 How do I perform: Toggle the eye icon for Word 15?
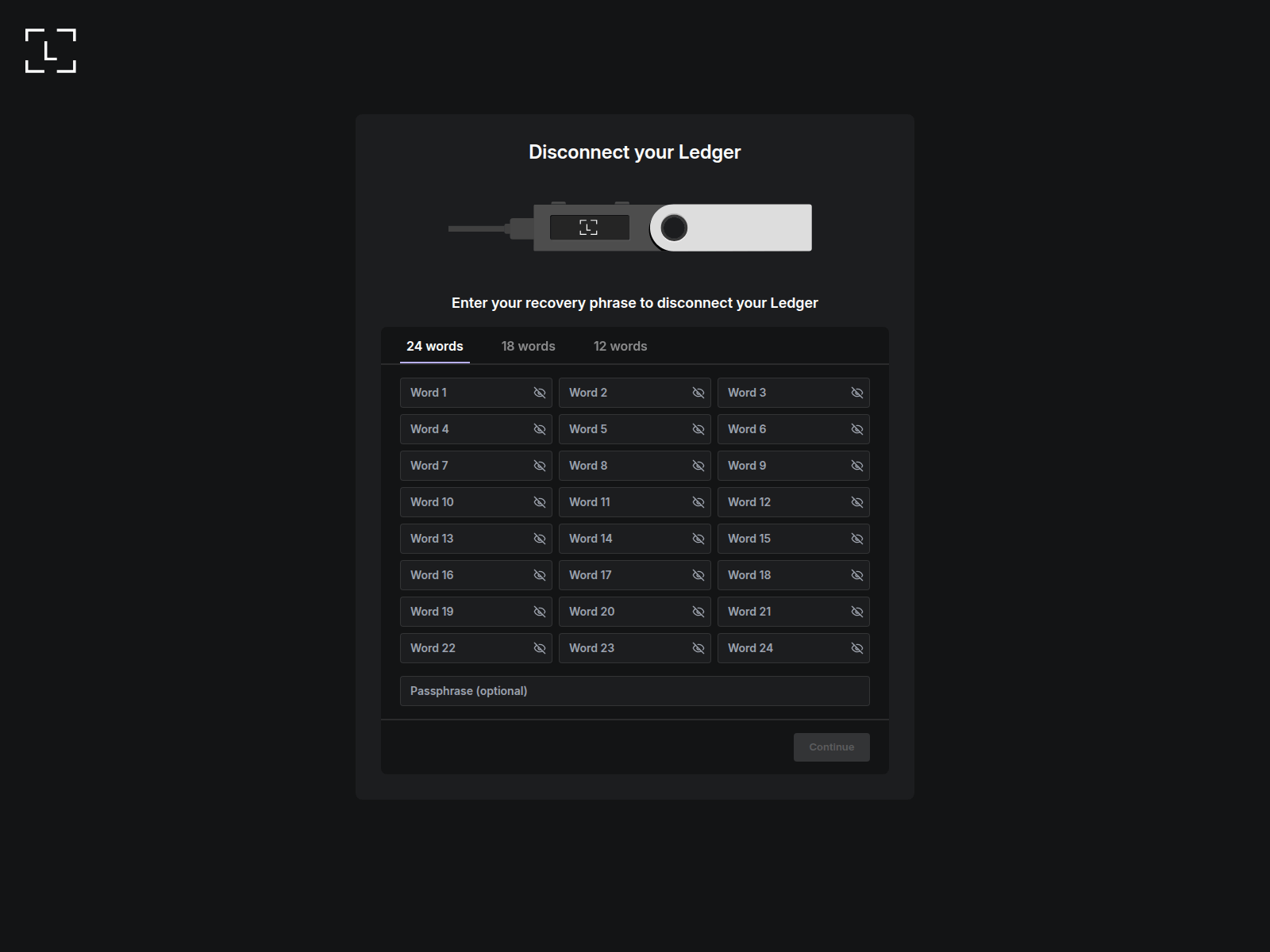click(x=856, y=538)
